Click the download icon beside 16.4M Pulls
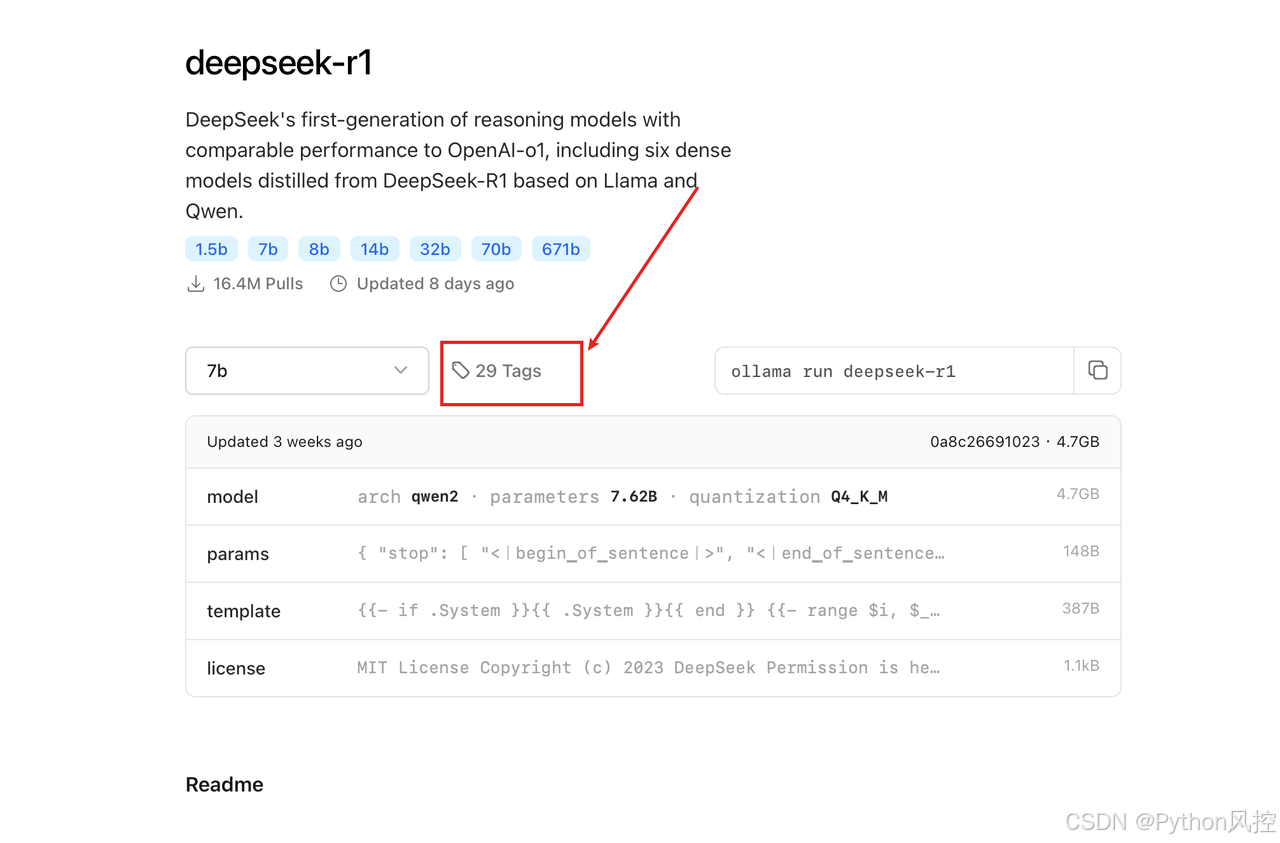 tap(196, 283)
